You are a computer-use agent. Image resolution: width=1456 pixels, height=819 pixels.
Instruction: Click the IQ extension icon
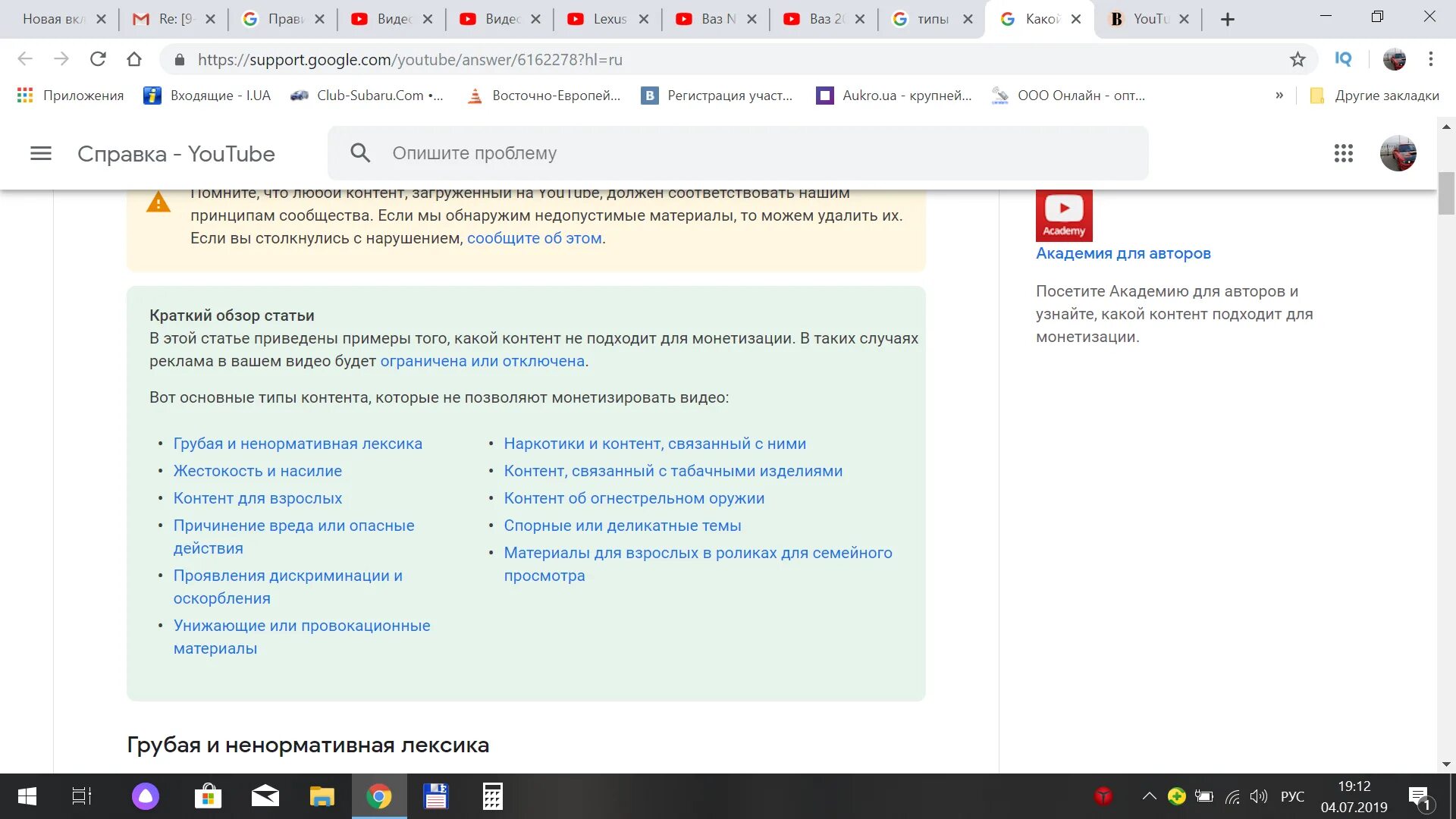(1343, 59)
